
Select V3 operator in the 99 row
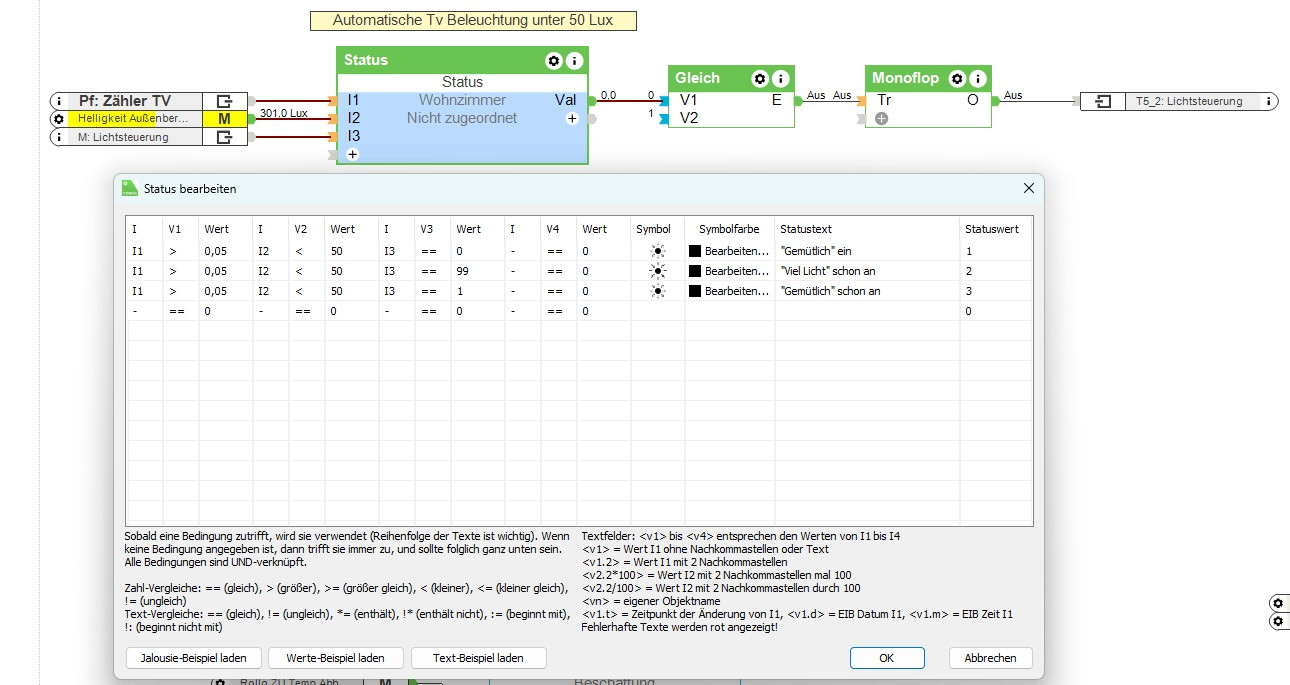click(428, 271)
